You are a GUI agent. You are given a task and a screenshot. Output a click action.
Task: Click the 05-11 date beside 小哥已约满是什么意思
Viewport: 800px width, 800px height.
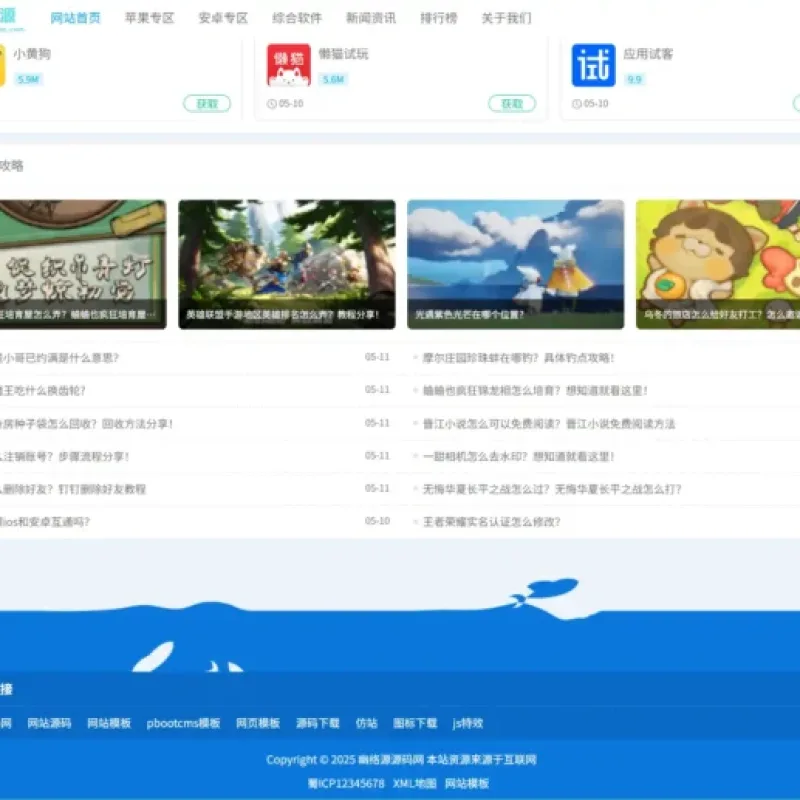pos(377,357)
